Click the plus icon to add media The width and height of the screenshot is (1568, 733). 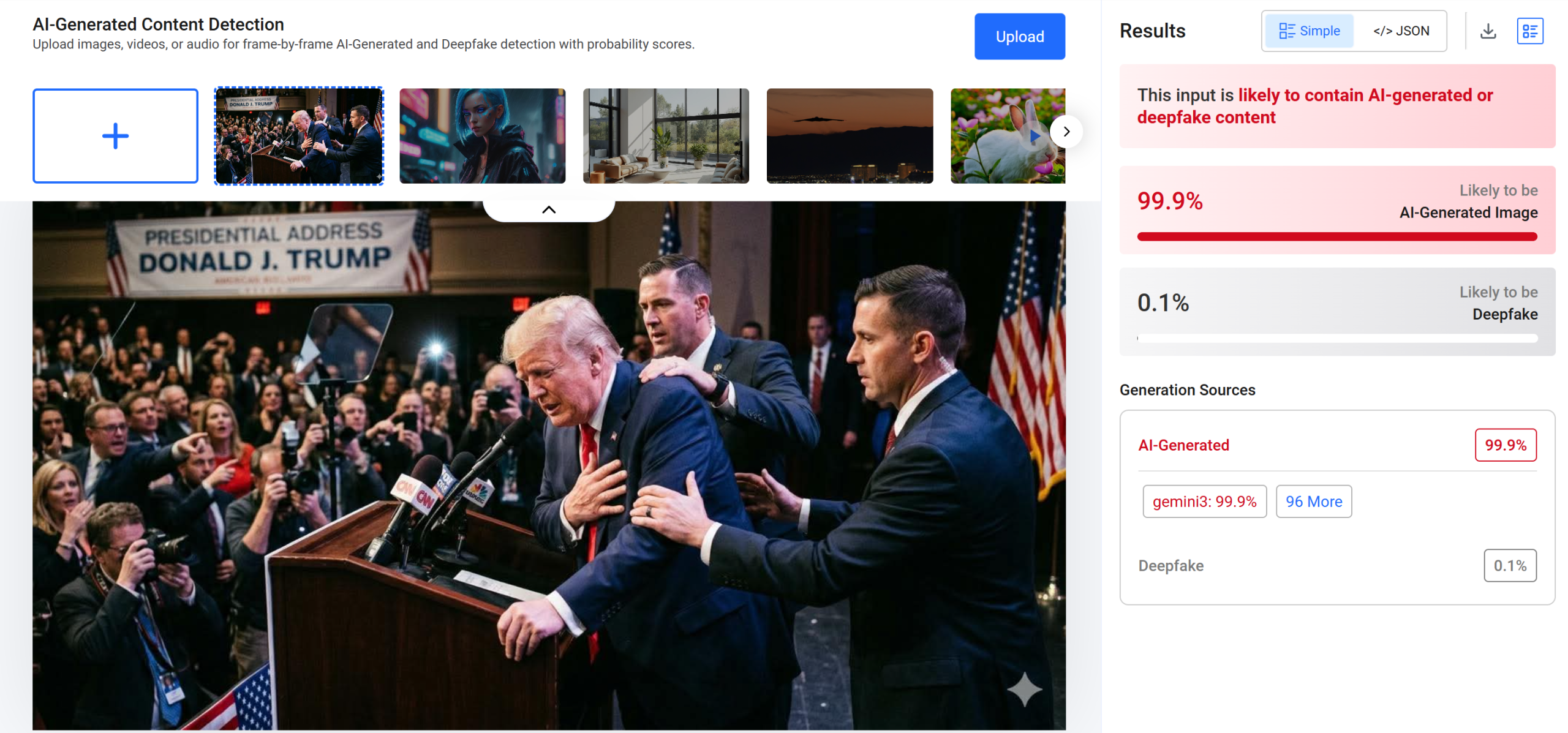pyautogui.click(x=115, y=135)
